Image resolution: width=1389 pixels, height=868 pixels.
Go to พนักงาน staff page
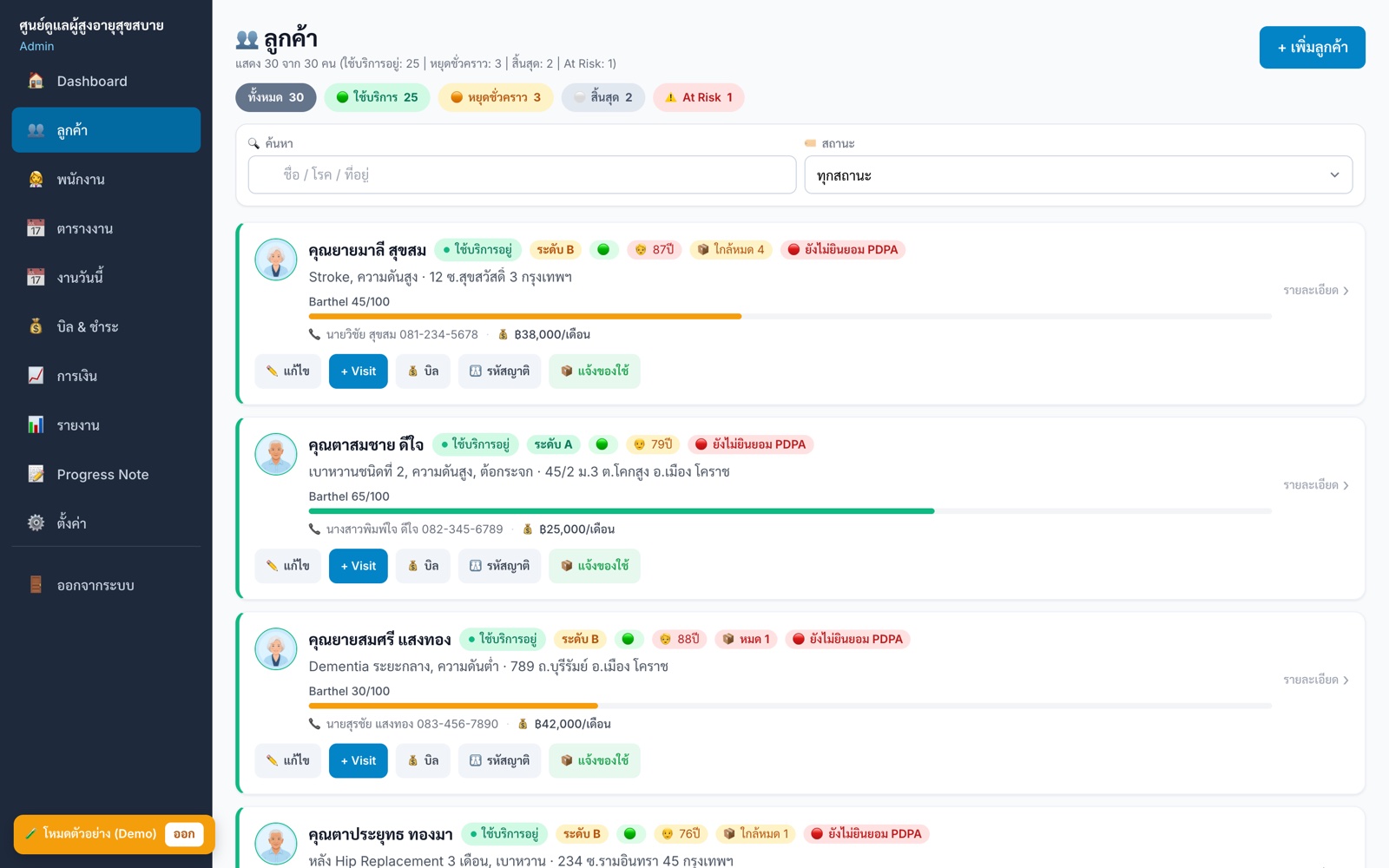click(x=106, y=180)
